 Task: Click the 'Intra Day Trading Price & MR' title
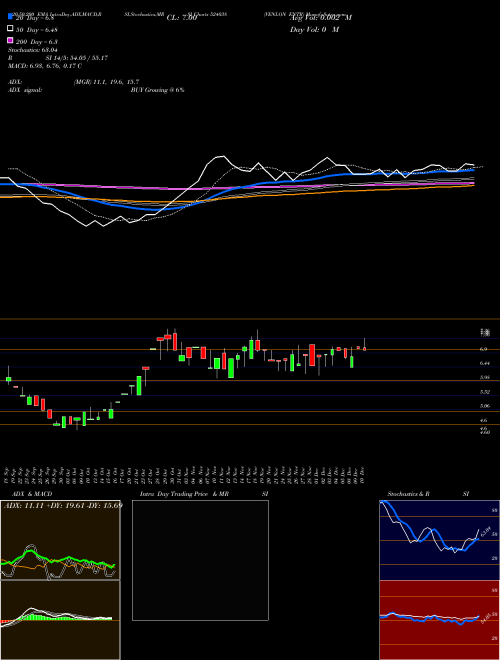coord(184,494)
